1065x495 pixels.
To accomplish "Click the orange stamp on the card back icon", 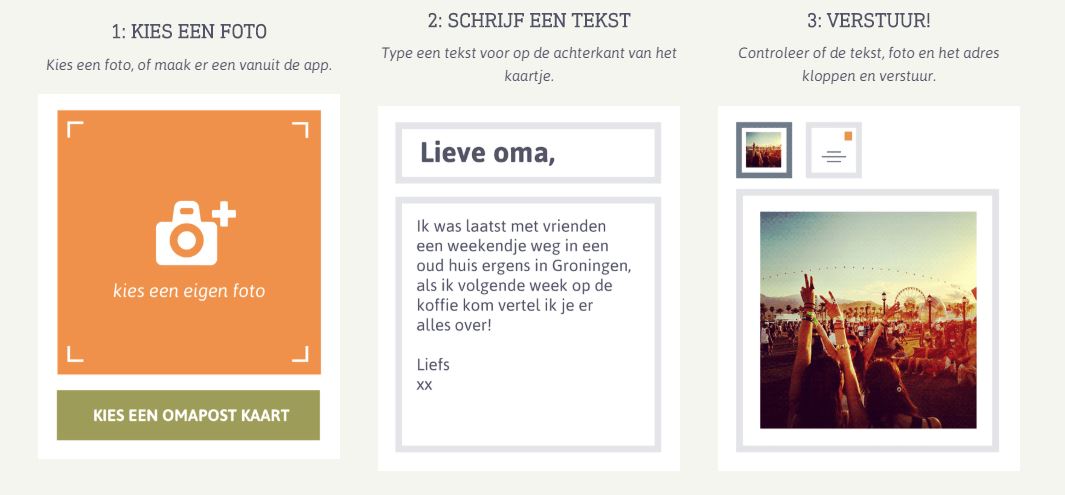I will pyautogui.click(x=848, y=136).
